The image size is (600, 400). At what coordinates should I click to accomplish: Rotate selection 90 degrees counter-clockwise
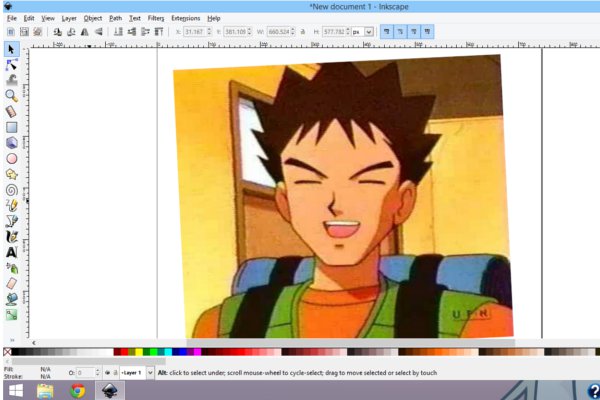[x=58, y=32]
